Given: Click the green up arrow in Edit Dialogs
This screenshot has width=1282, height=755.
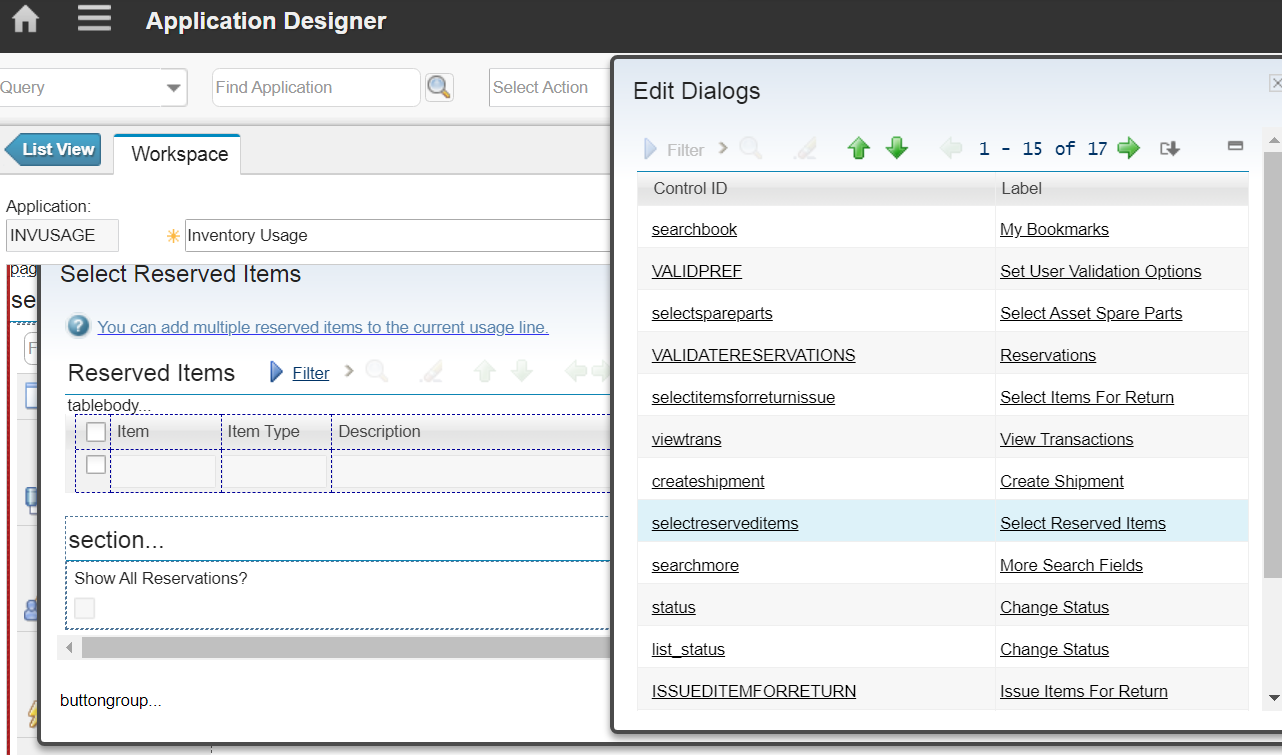Looking at the screenshot, I should tap(858, 148).
